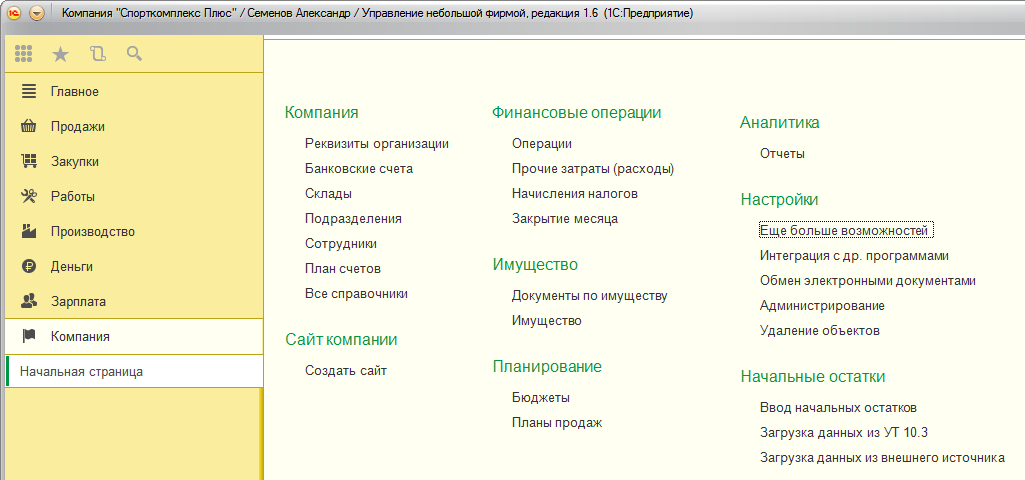Open Документы по имуществу
1025x480 pixels.
point(590,296)
